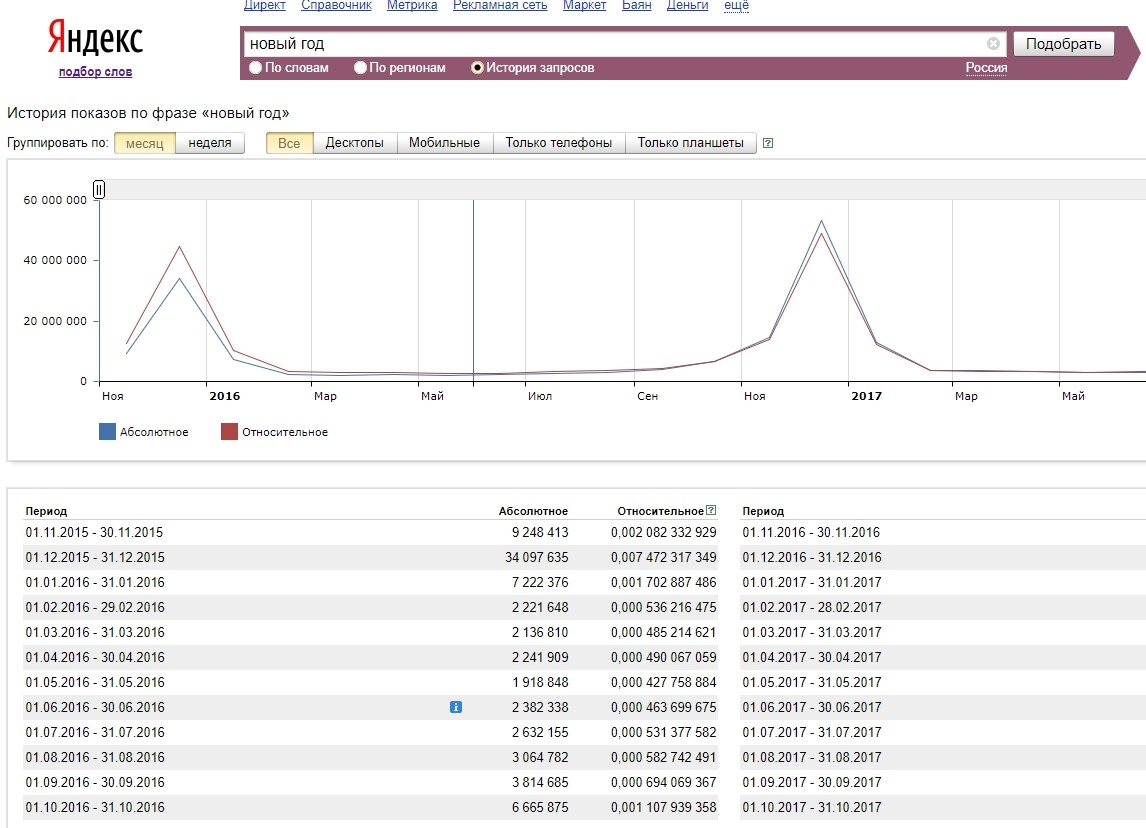Select the История запросов radio button

coord(478,68)
